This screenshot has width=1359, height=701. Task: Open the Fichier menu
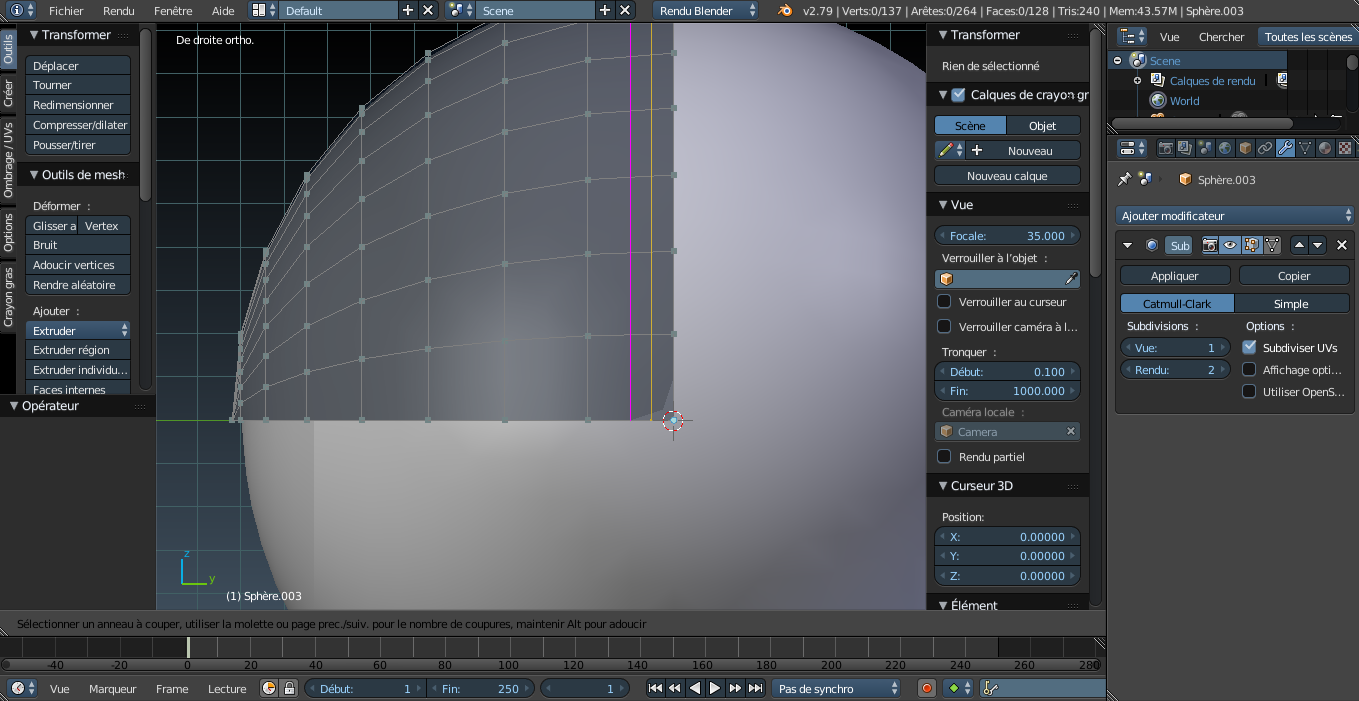(66, 11)
